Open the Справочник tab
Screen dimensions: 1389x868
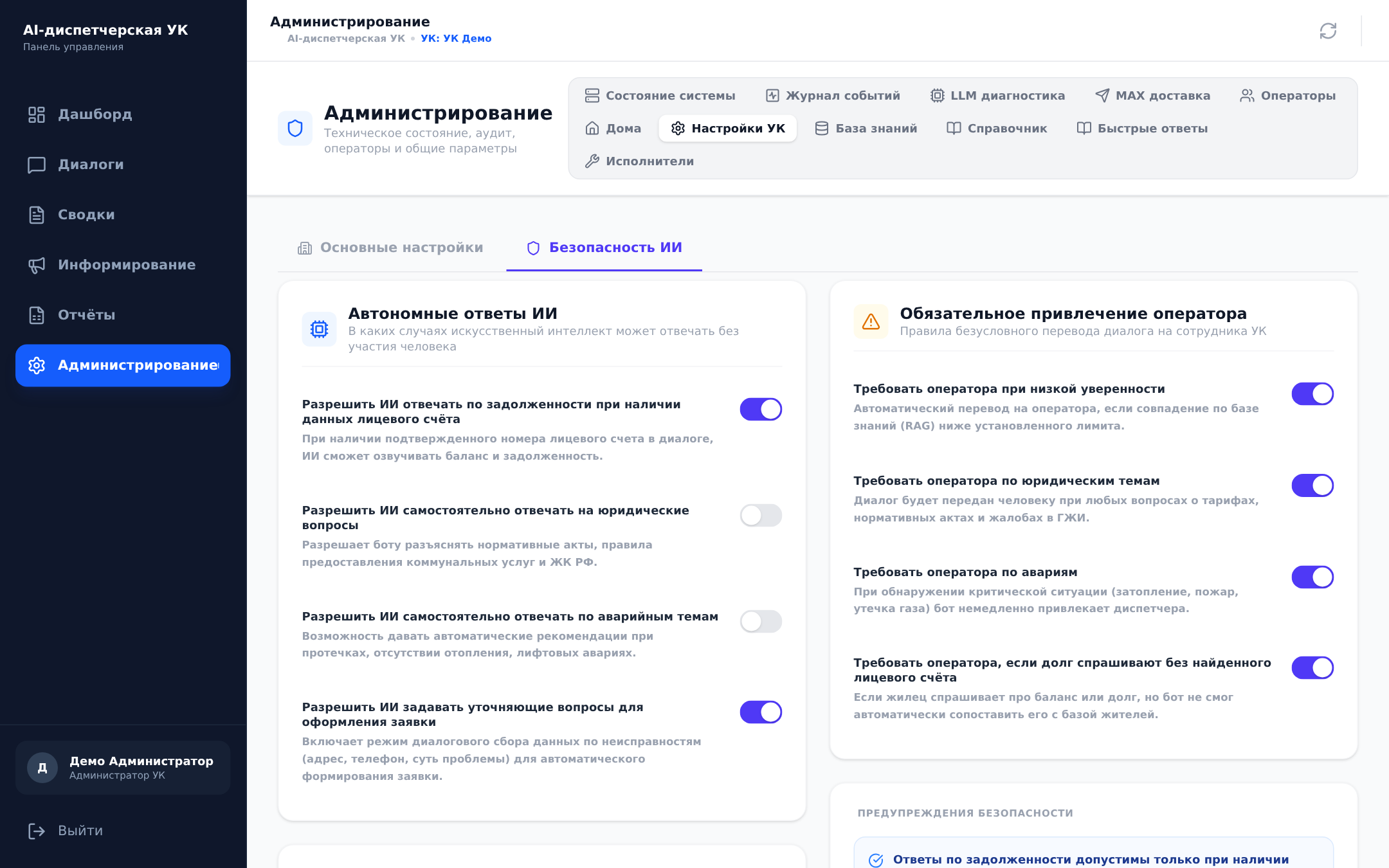pyautogui.click(x=997, y=129)
